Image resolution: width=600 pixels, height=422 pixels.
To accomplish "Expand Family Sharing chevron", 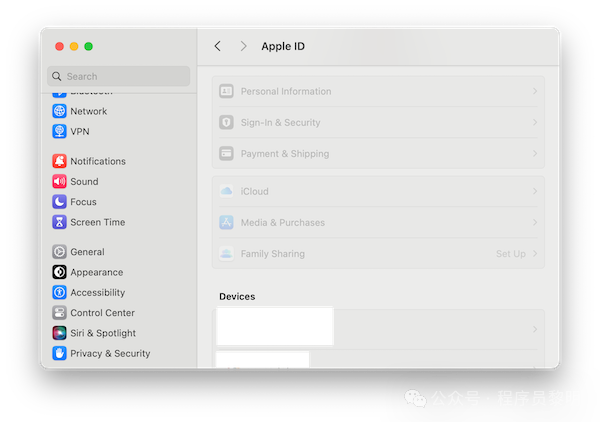I will coord(535,254).
